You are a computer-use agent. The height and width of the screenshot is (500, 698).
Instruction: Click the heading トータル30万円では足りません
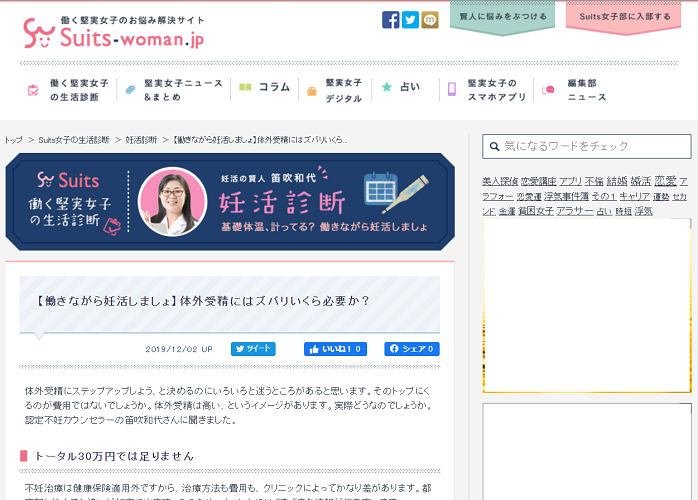(x=114, y=456)
